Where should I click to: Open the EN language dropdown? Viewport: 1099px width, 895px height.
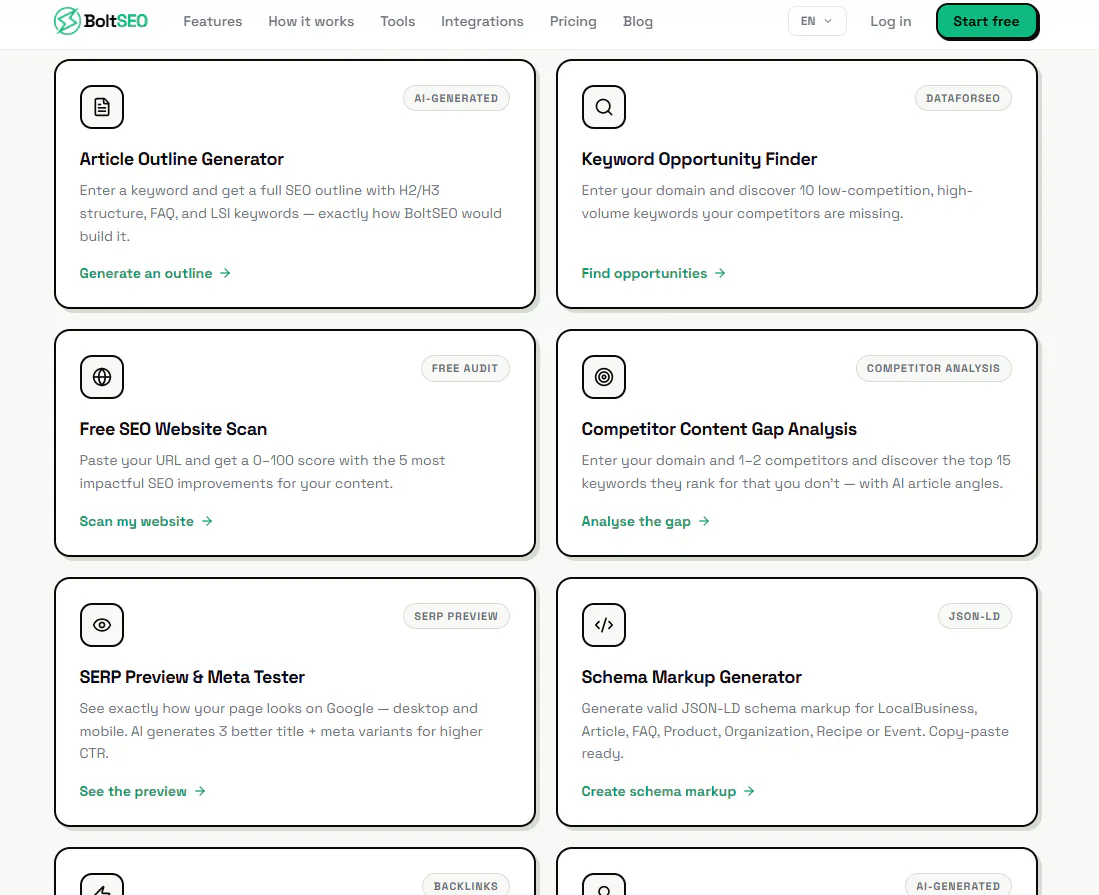click(x=817, y=21)
